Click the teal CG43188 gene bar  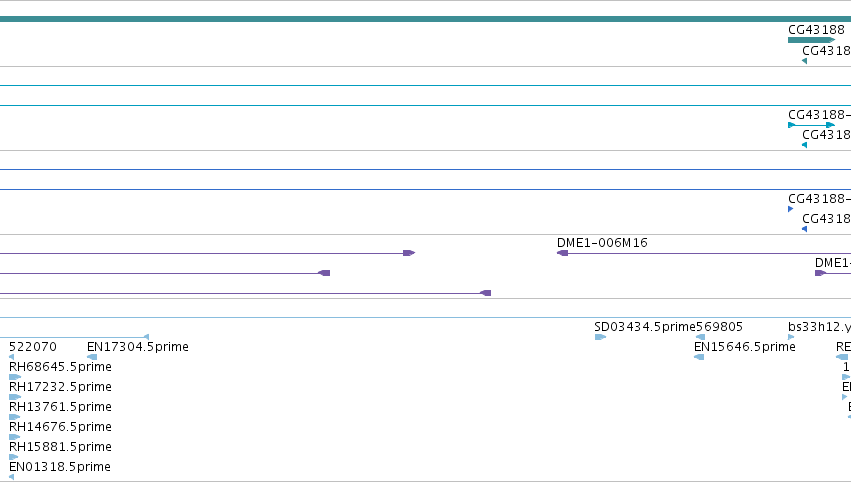pos(811,40)
